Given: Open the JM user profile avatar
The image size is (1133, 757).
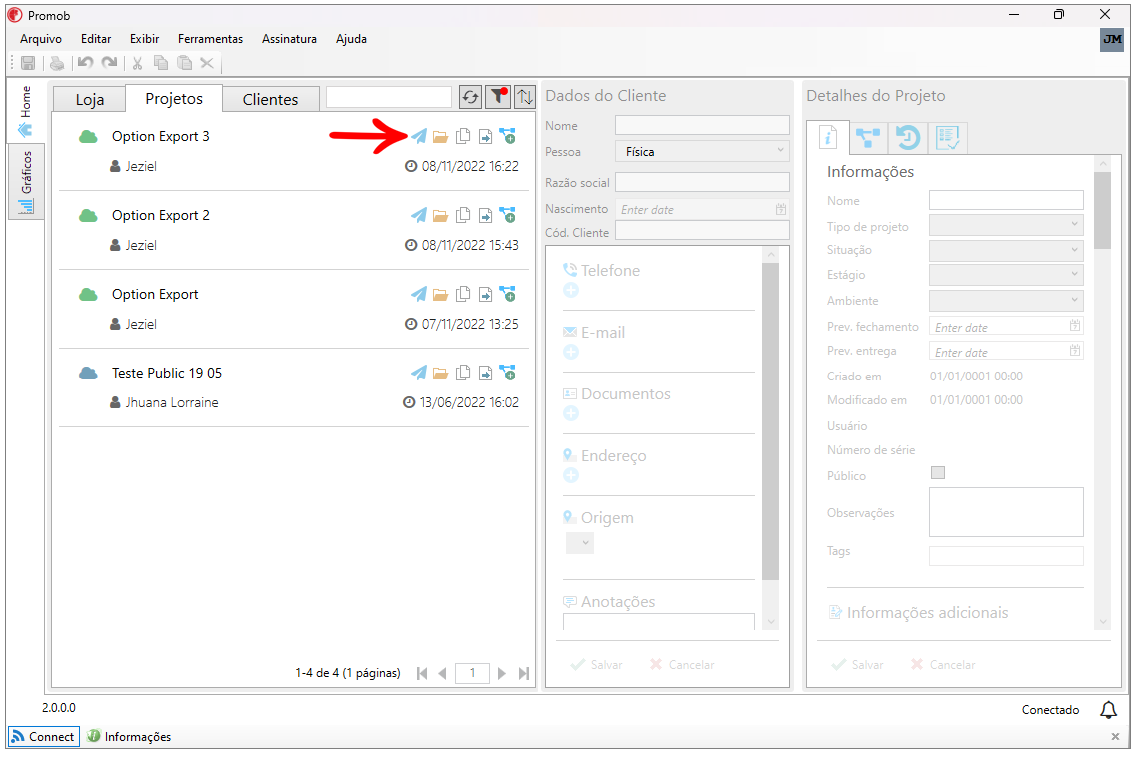Looking at the screenshot, I should (1112, 40).
